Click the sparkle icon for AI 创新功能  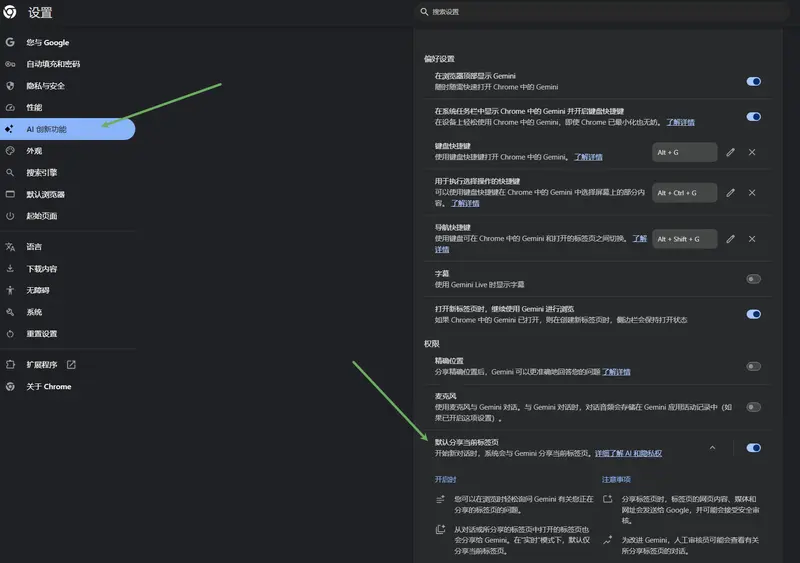tap(9, 129)
